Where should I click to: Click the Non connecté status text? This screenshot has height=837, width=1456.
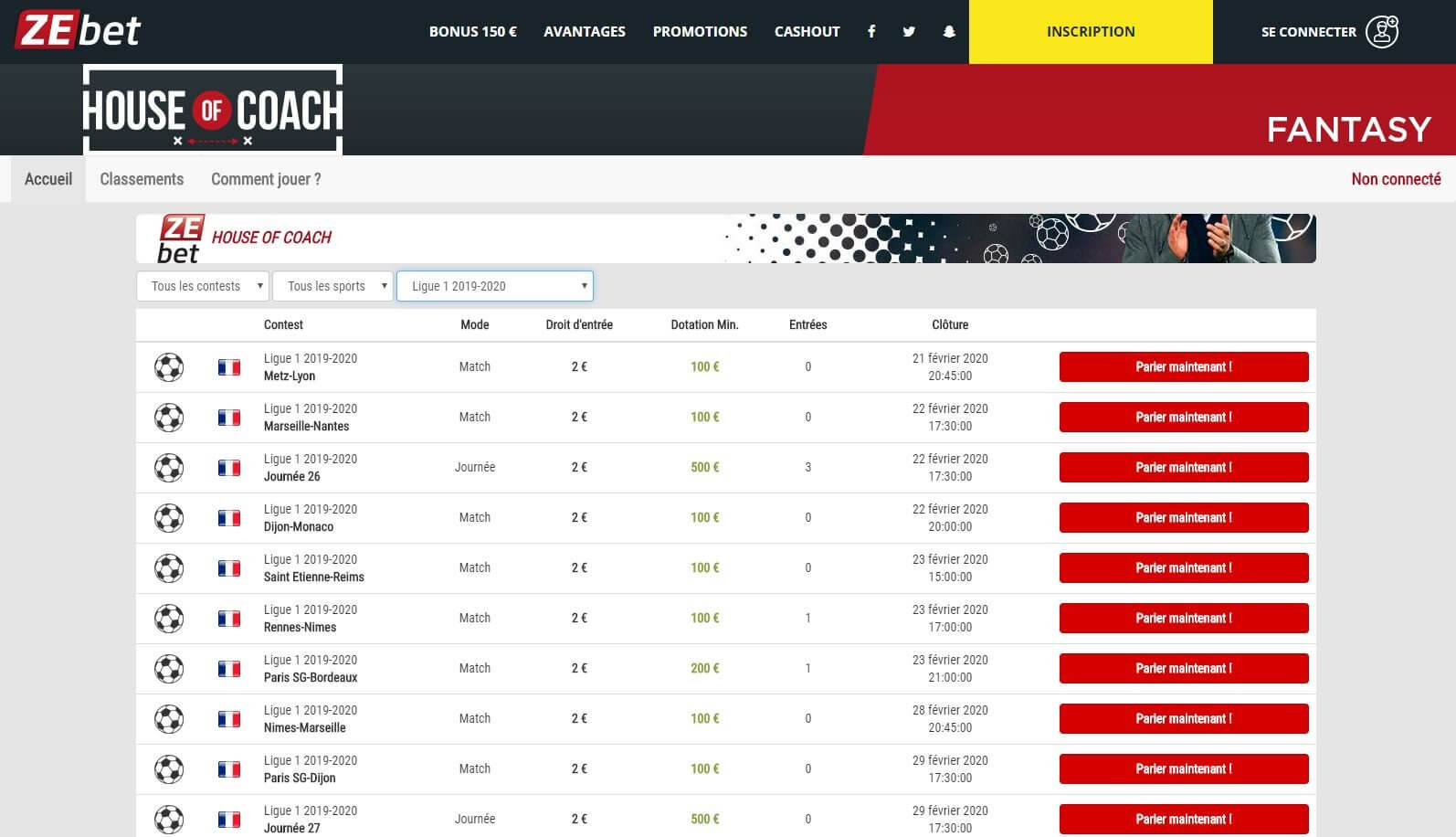[1396, 179]
